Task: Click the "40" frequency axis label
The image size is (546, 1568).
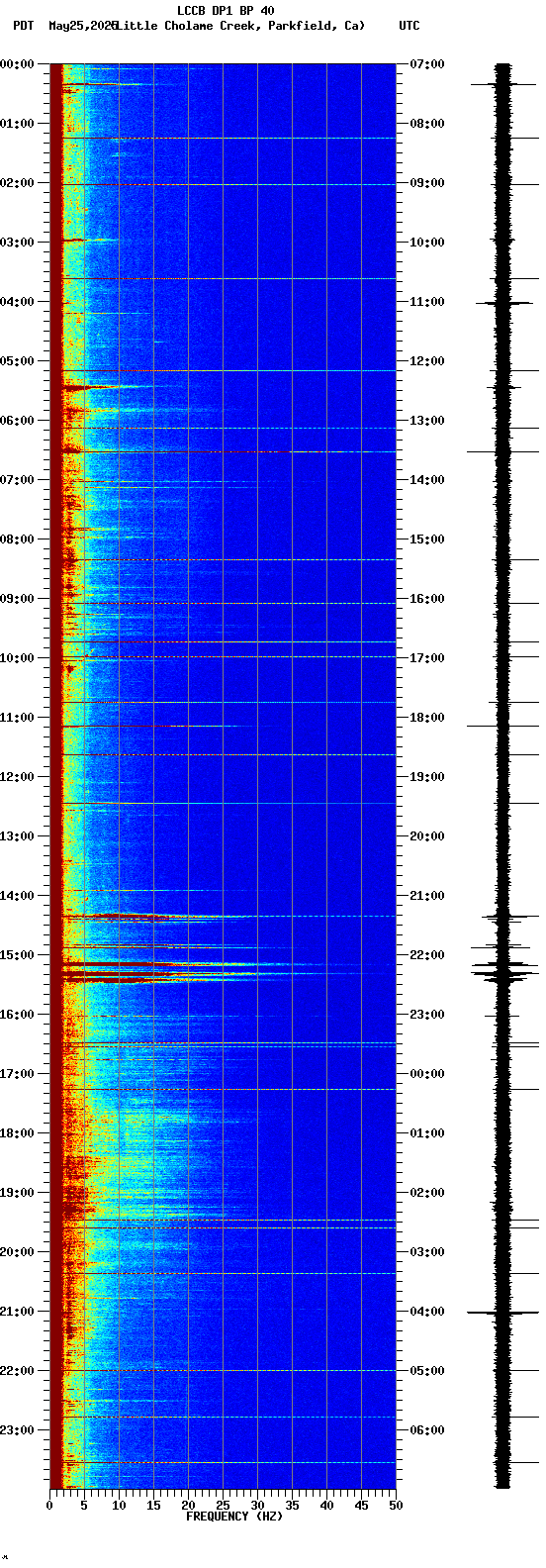Action: point(326,1506)
